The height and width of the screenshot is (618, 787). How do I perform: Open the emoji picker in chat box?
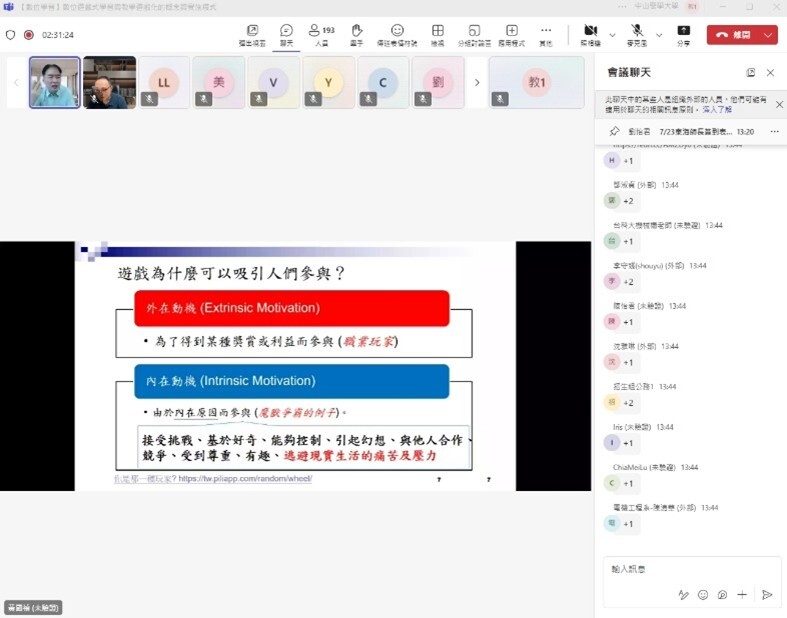click(x=703, y=594)
